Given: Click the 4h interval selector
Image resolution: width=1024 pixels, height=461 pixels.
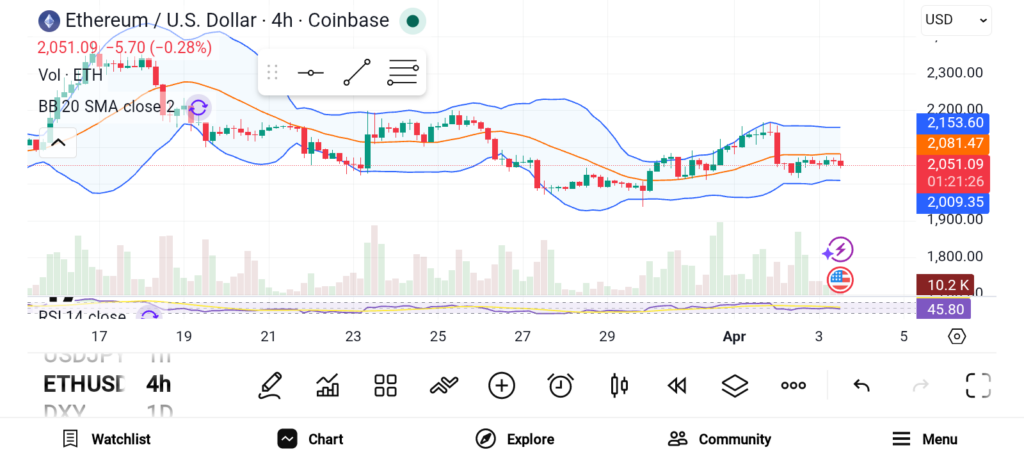Looking at the screenshot, I should pyautogui.click(x=158, y=384).
